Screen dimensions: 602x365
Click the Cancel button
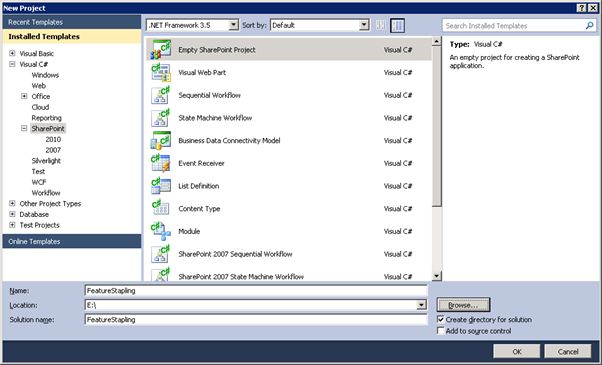coord(568,352)
